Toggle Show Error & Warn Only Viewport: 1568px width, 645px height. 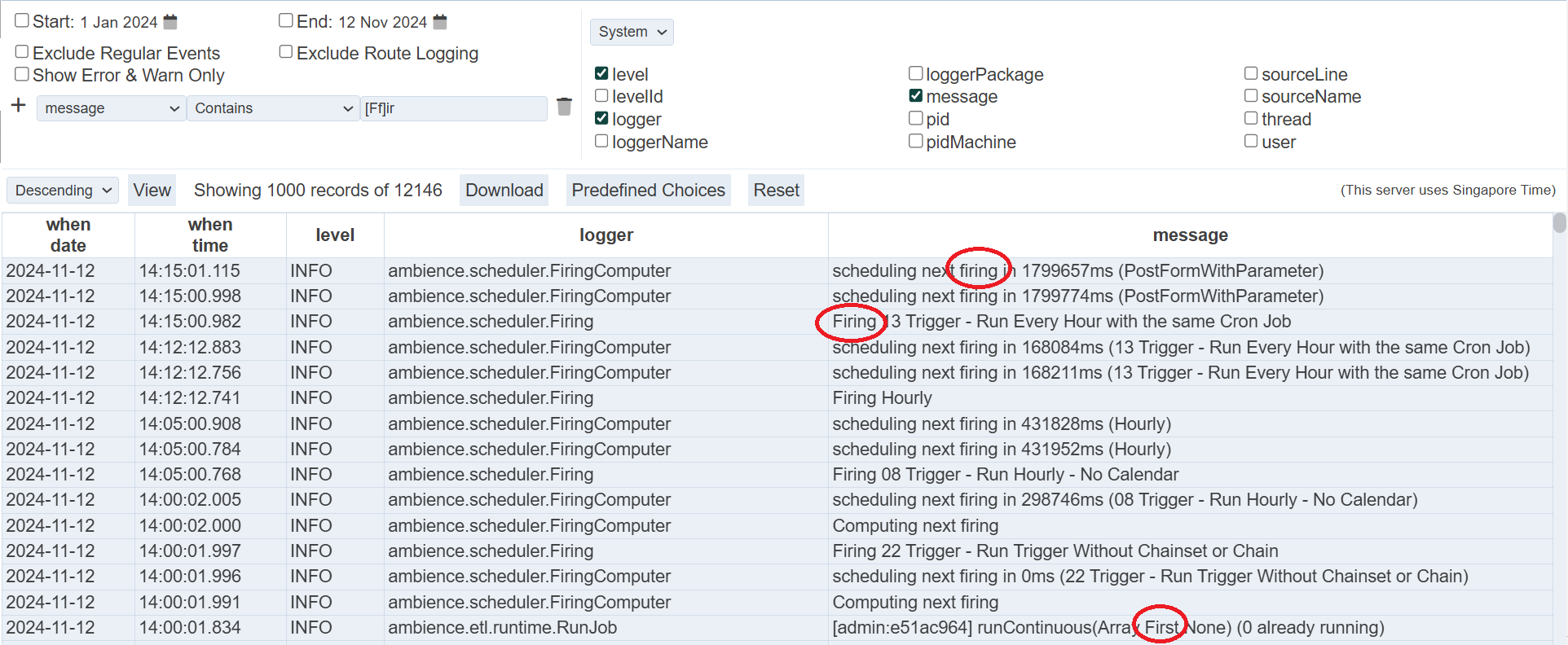pos(22,74)
